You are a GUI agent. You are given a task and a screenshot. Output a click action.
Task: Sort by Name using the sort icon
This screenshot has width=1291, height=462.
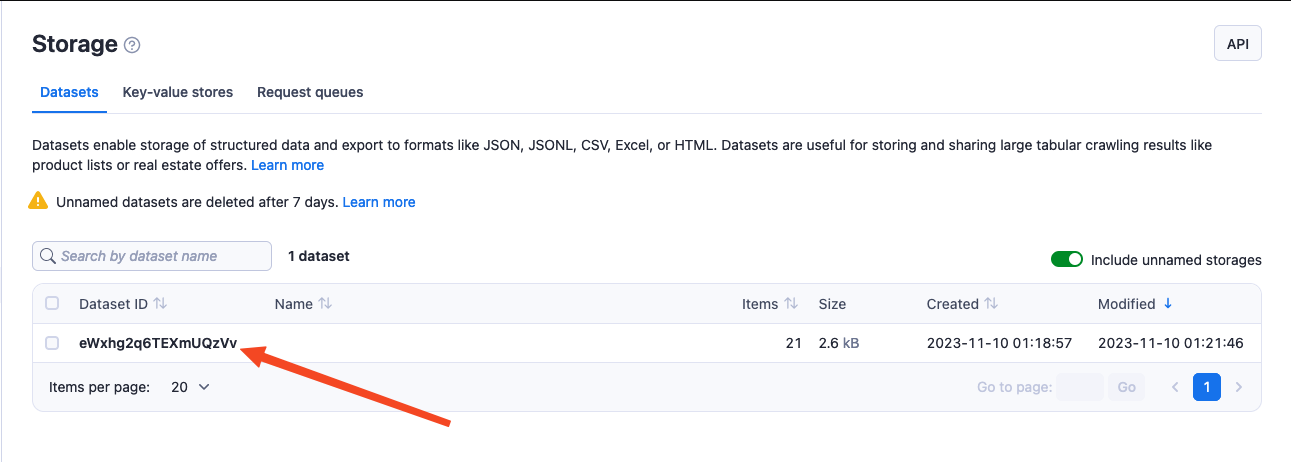coord(325,304)
